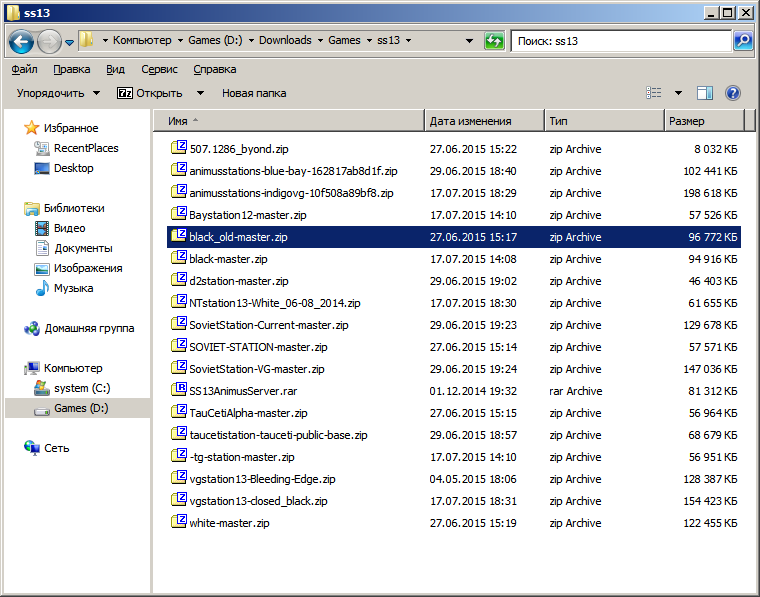This screenshot has width=760, height=597.
Task: Click the SovietStation-VG-master.zip file icon
Action: pyautogui.click(x=179, y=367)
